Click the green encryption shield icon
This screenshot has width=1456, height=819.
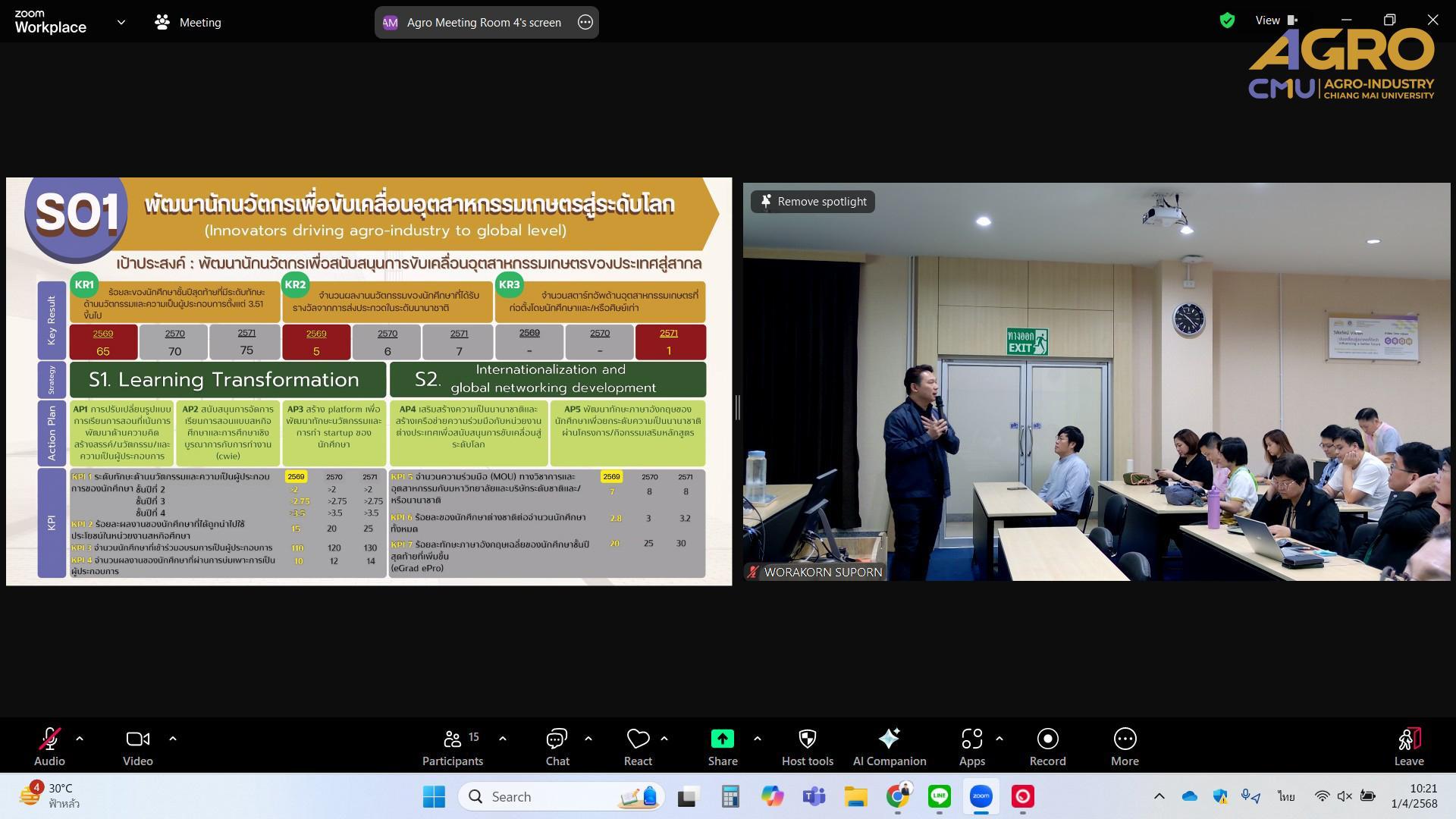pyautogui.click(x=1227, y=21)
